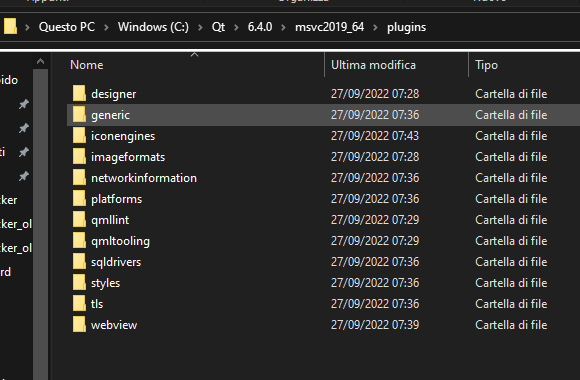Select styles folder name
The height and width of the screenshot is (380, 580).
tap(105, 283)
